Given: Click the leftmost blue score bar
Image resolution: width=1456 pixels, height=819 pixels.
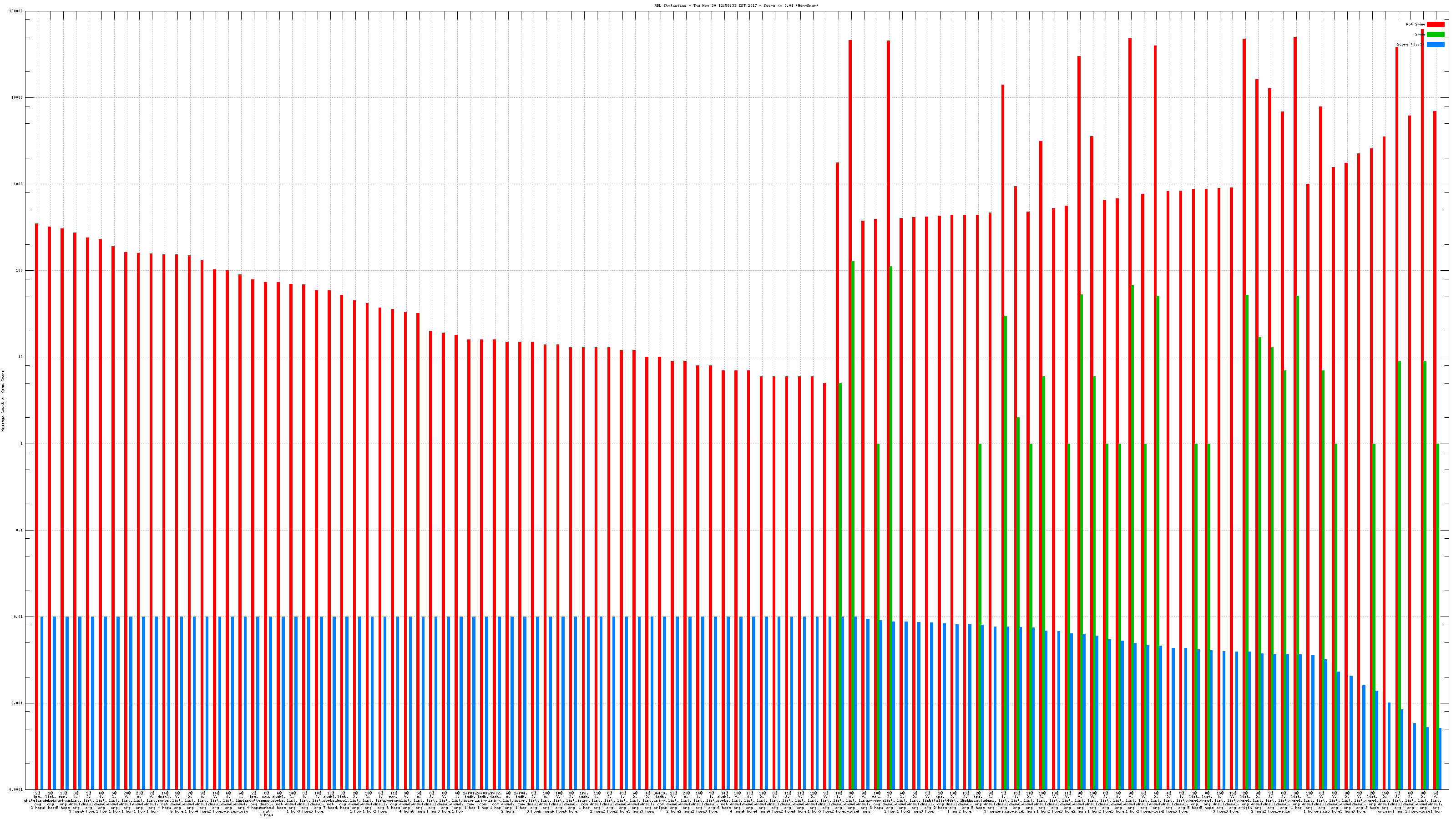Looking at the screenshot, I should pos(42,704).
